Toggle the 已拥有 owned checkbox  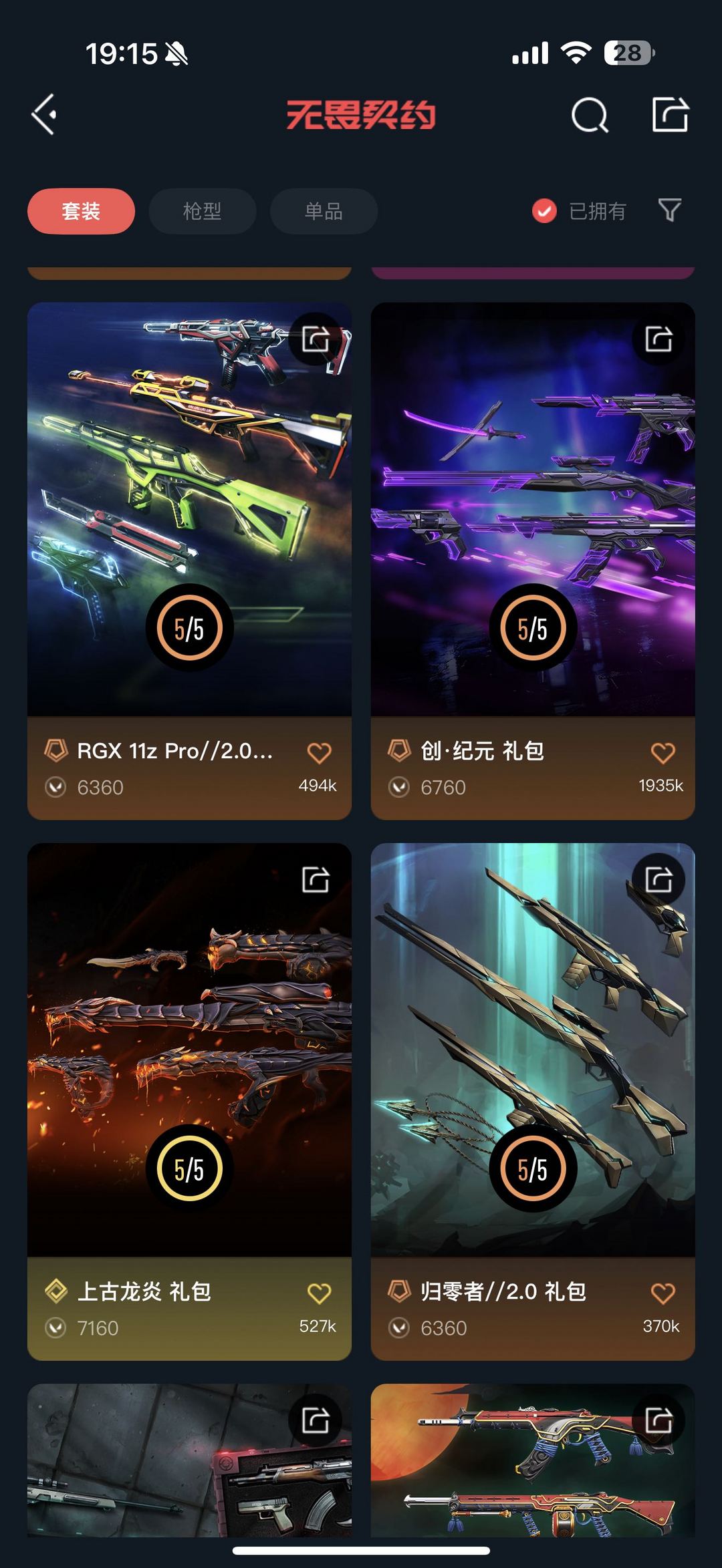(544, 211)
